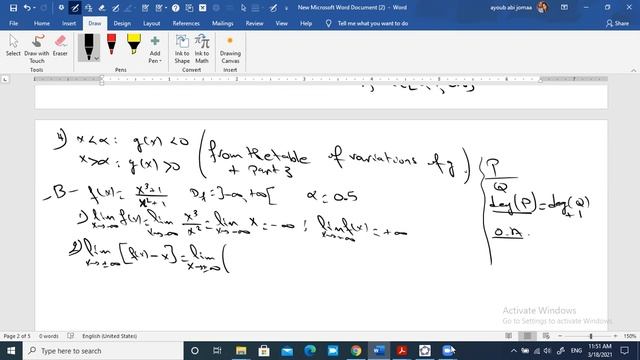Switch to the References tab
The image size is (640, 360).
pos(186,24)
